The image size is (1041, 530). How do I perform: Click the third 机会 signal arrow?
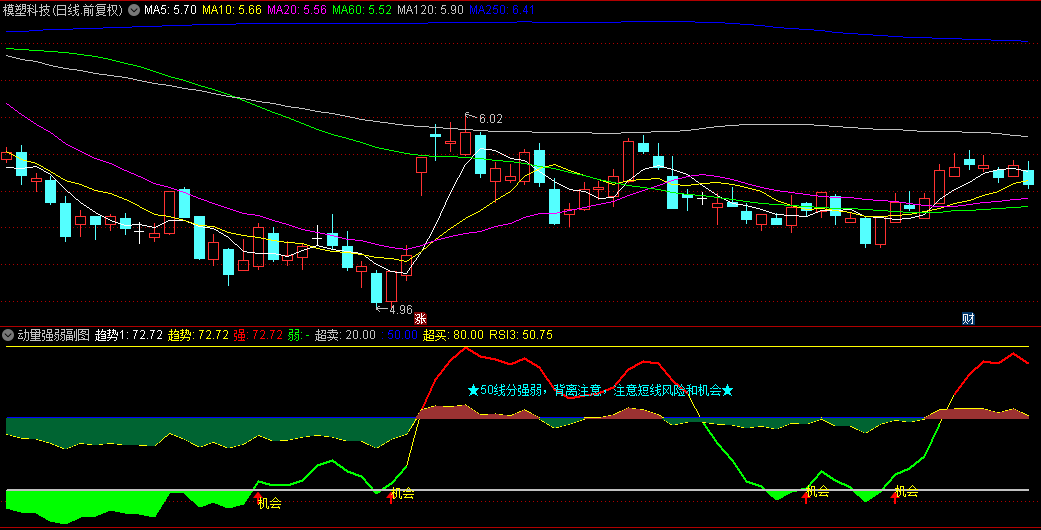(x=805, y=497)
